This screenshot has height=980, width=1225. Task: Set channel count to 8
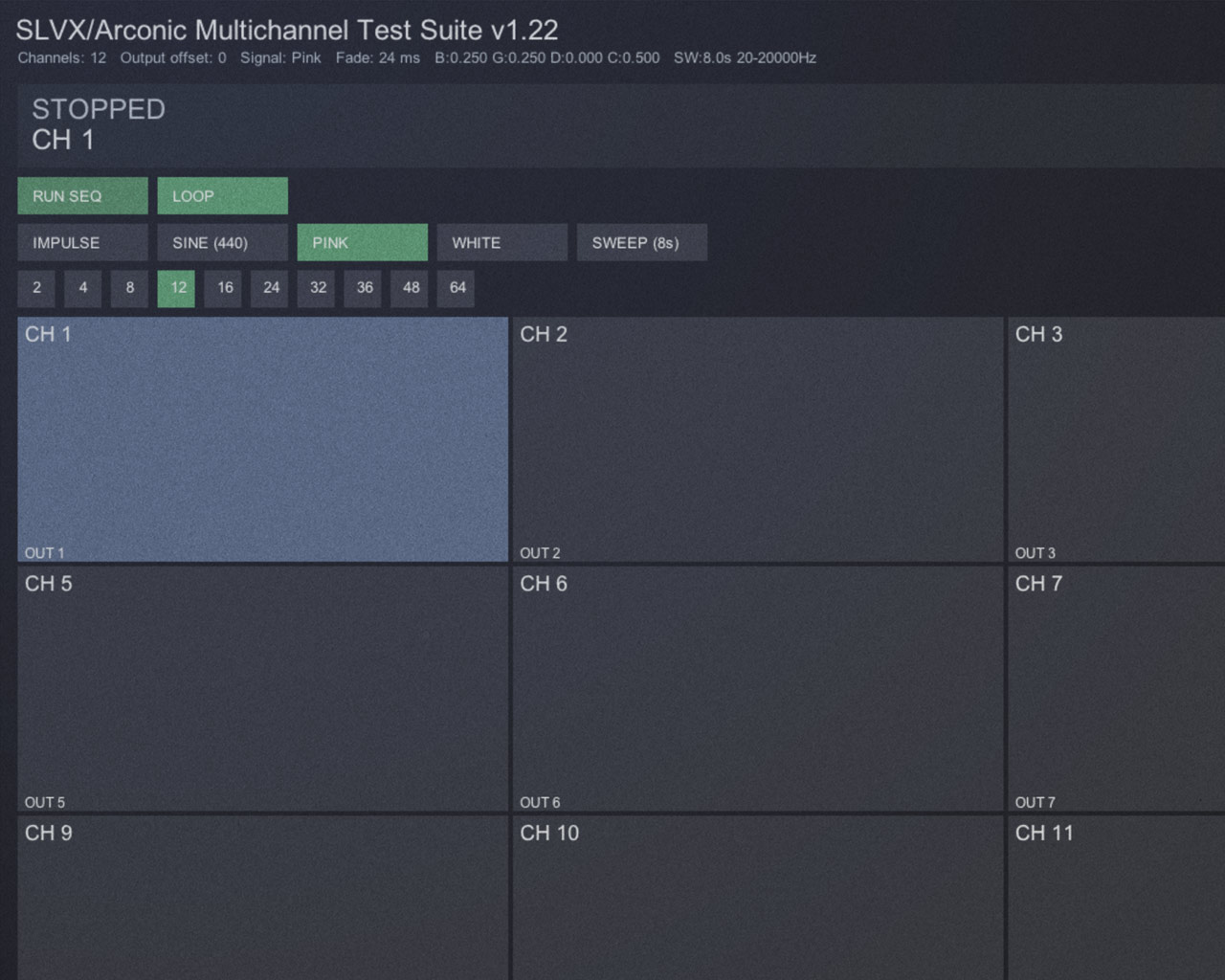point(129,288)
